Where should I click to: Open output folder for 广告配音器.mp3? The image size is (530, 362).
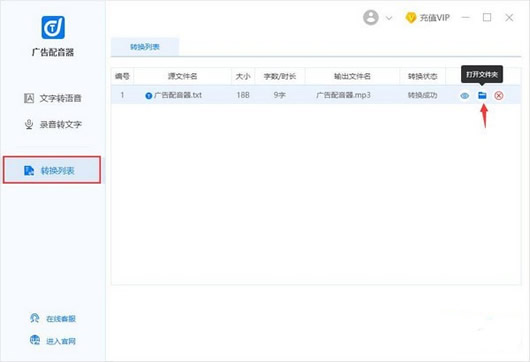click(x=482, y=95)
